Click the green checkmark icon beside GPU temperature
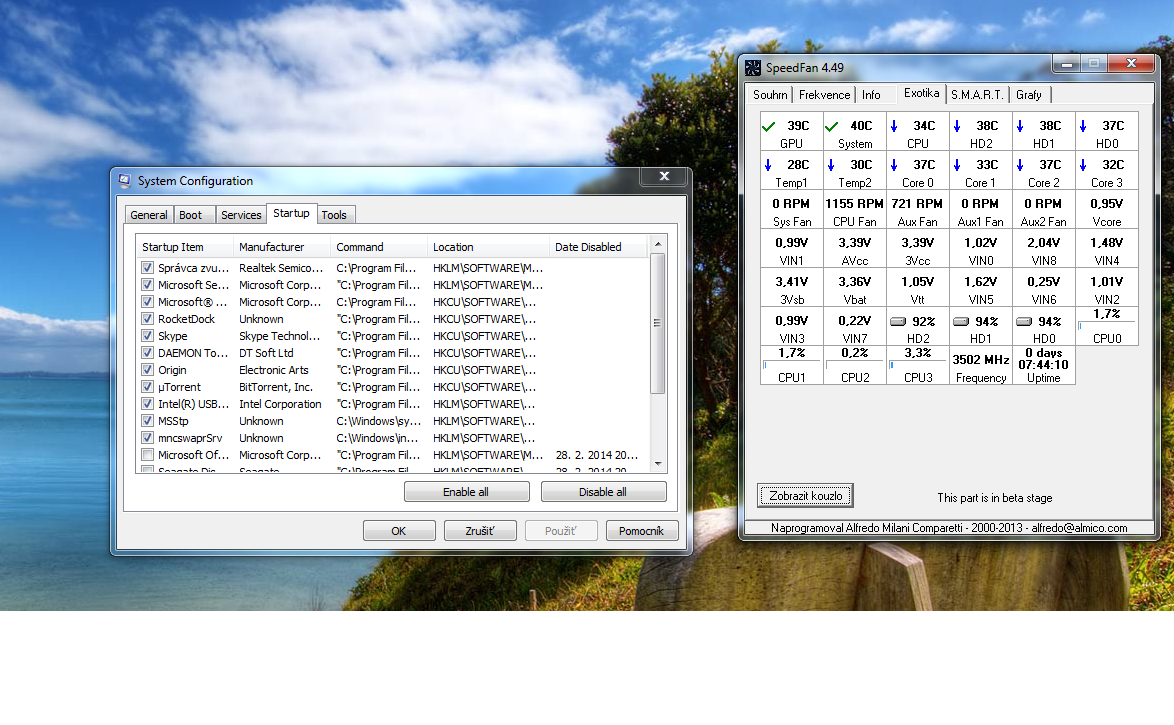The height and width of the screenshot is (725, 1174). coord(769,126)
